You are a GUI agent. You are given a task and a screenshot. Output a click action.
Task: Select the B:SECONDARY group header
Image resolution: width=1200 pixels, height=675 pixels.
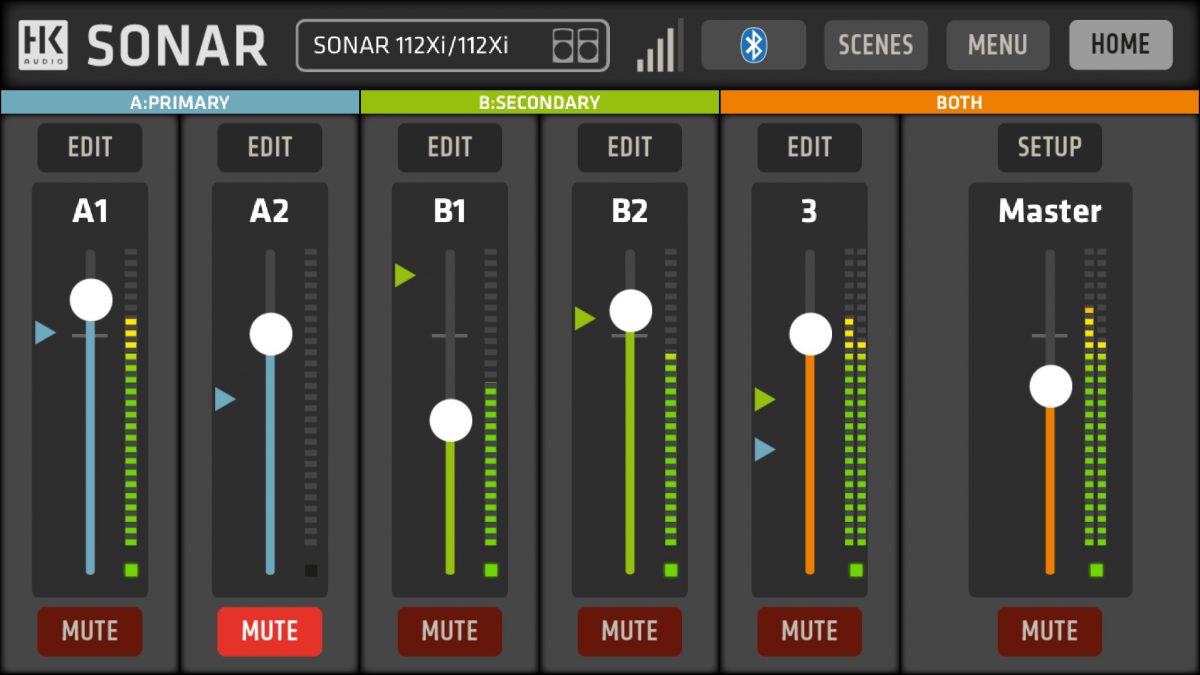tap(540, 102)
